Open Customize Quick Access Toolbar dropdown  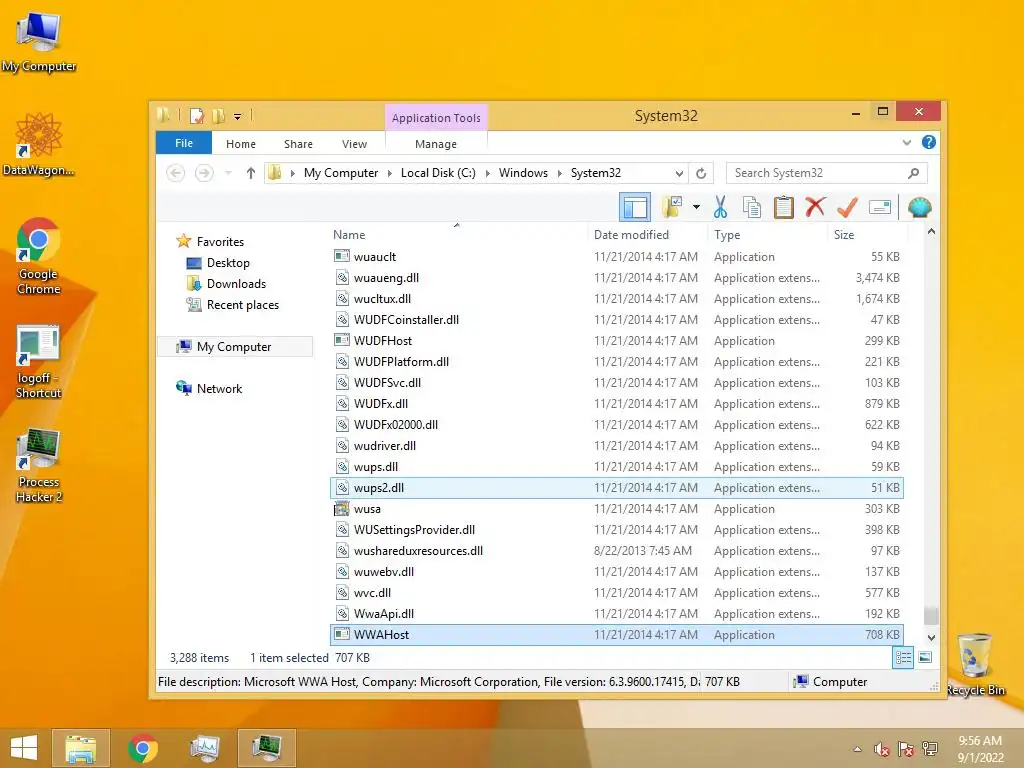(x=238, y=117)
